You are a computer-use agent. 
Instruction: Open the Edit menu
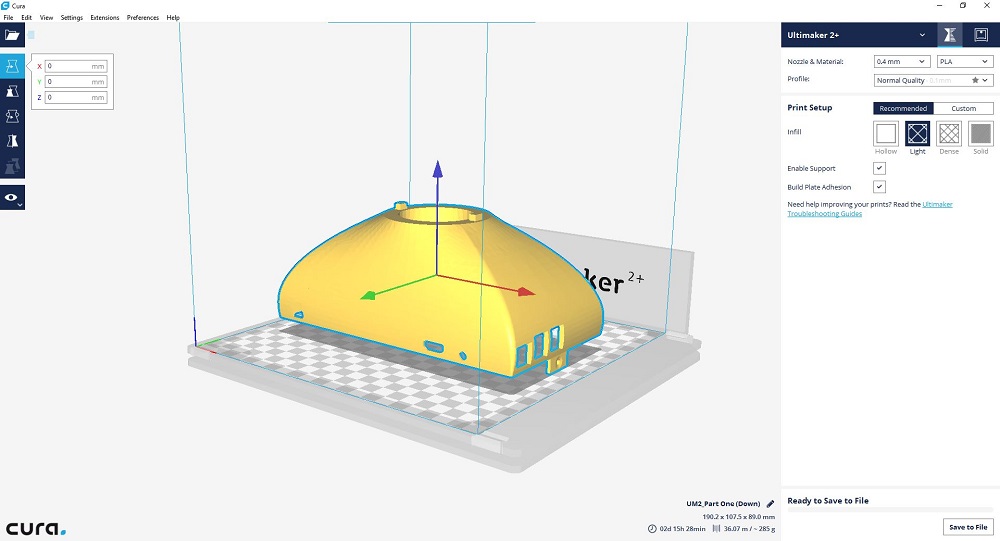coord(26,18)
